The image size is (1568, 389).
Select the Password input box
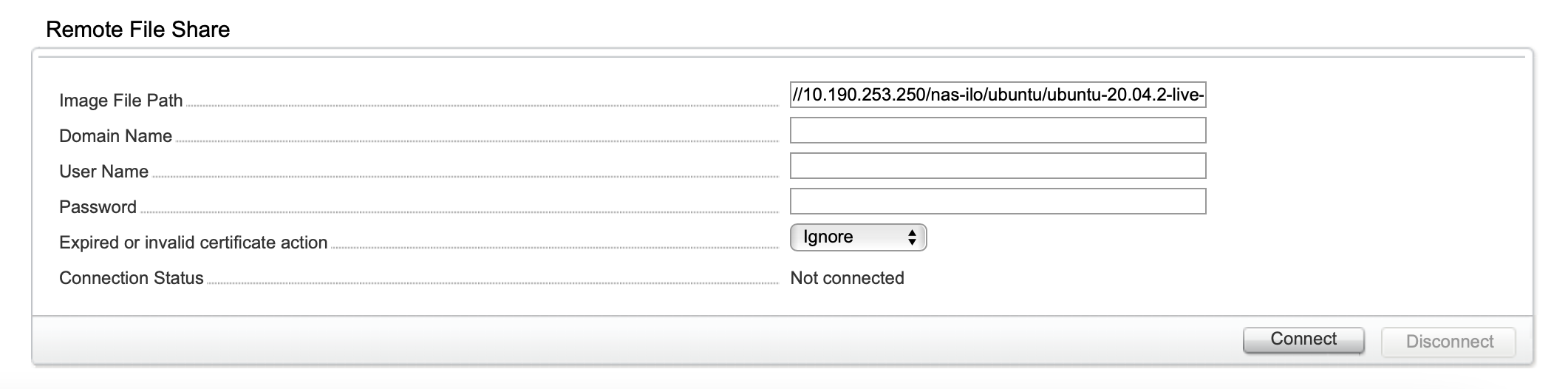(998, 201)
